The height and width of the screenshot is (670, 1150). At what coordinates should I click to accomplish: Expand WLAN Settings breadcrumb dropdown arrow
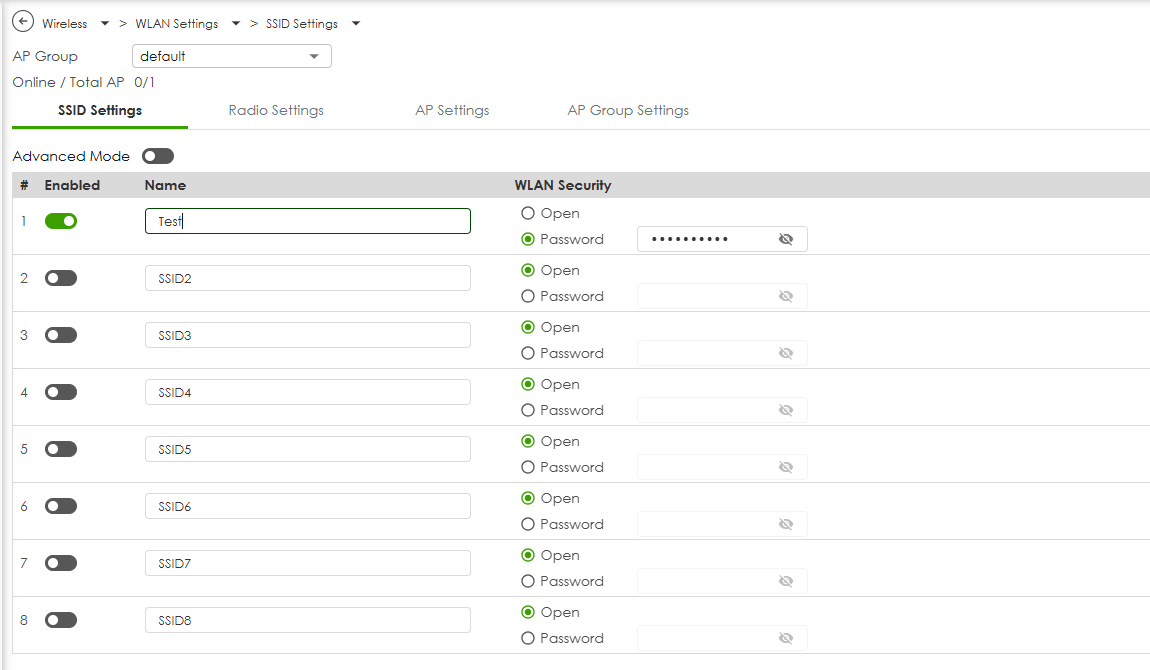point(235,23)
